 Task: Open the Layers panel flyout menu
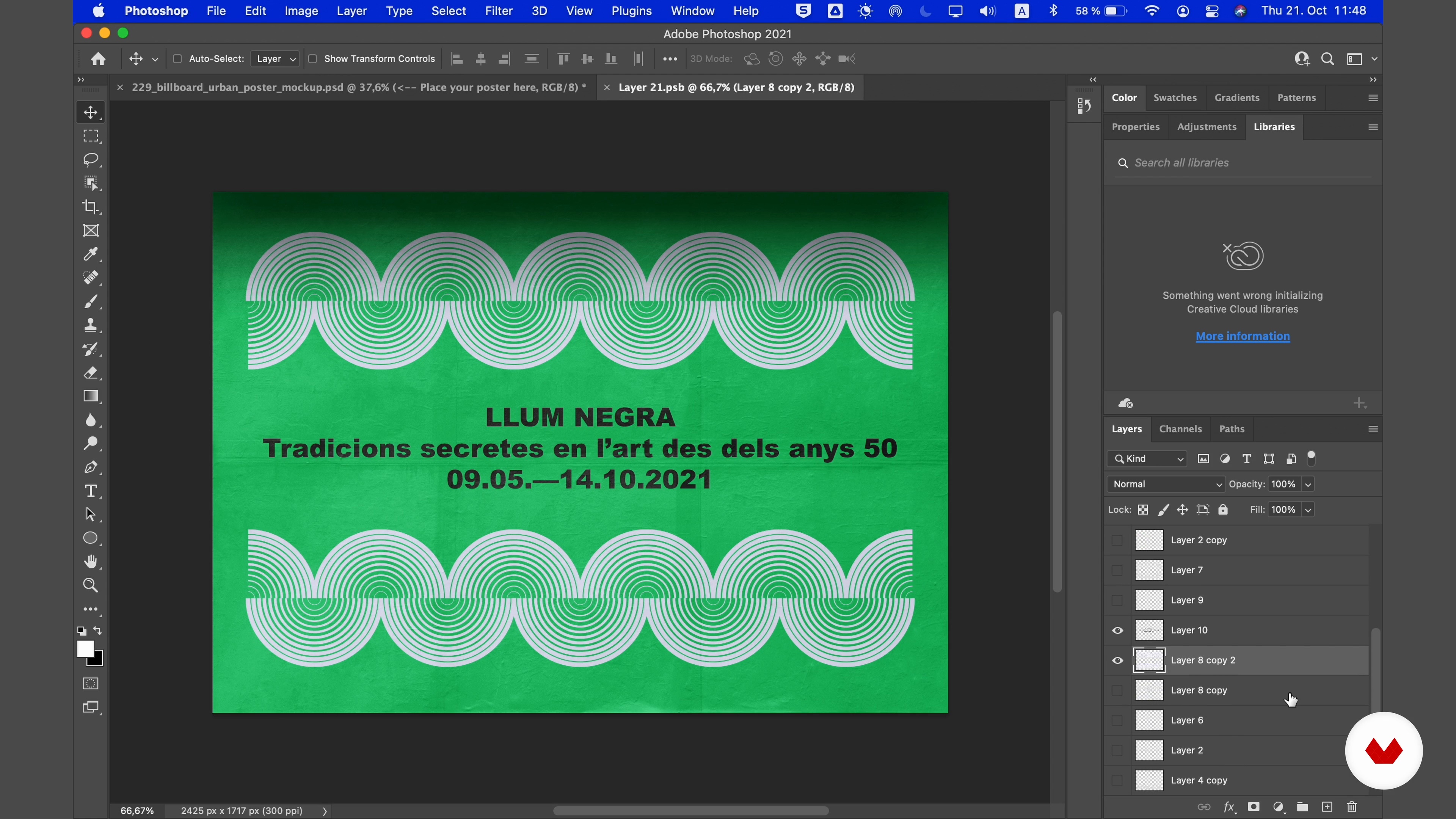click(x=1373, y=429)
